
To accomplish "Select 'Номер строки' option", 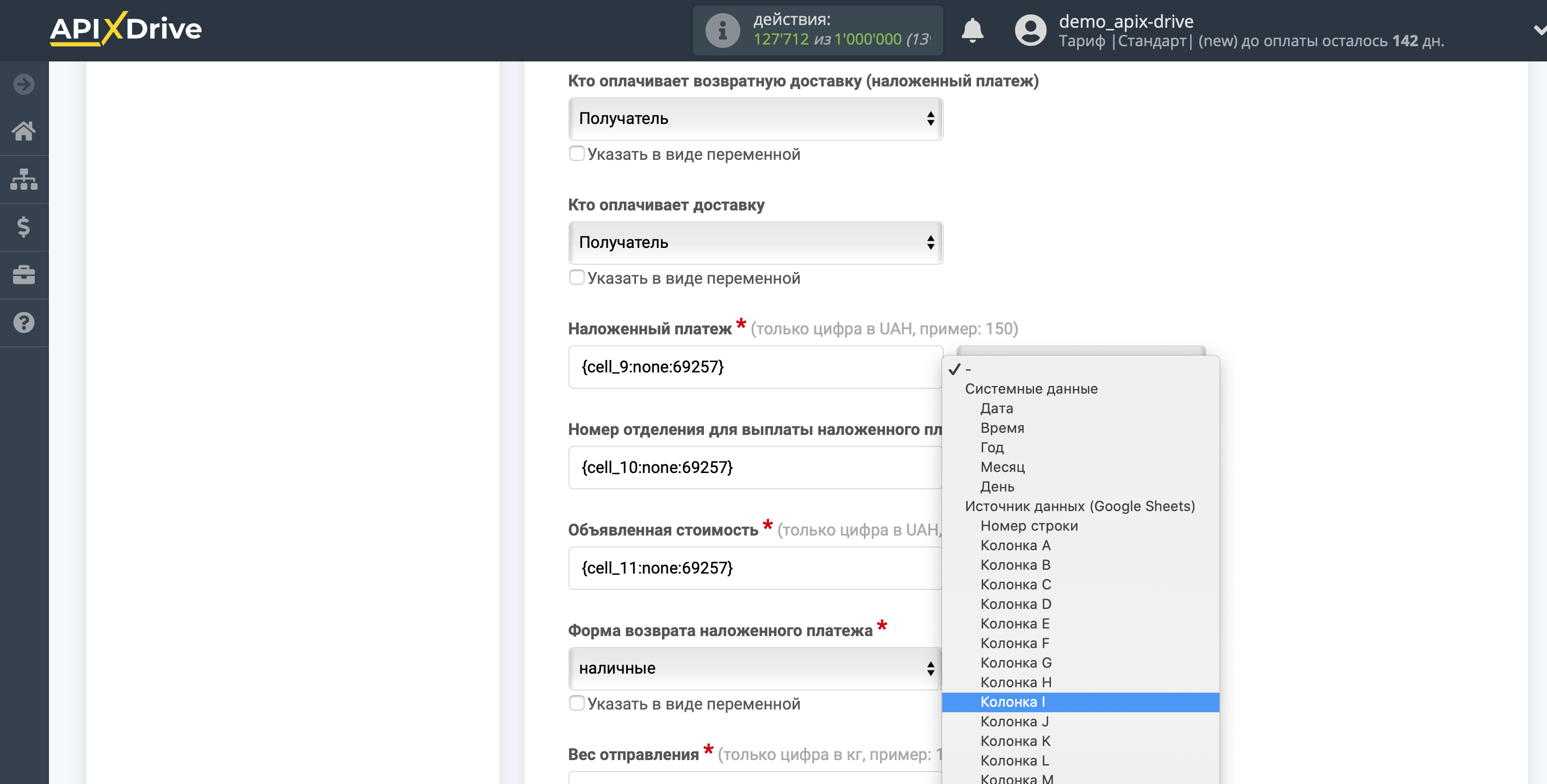I will (x=1080, y=526).
